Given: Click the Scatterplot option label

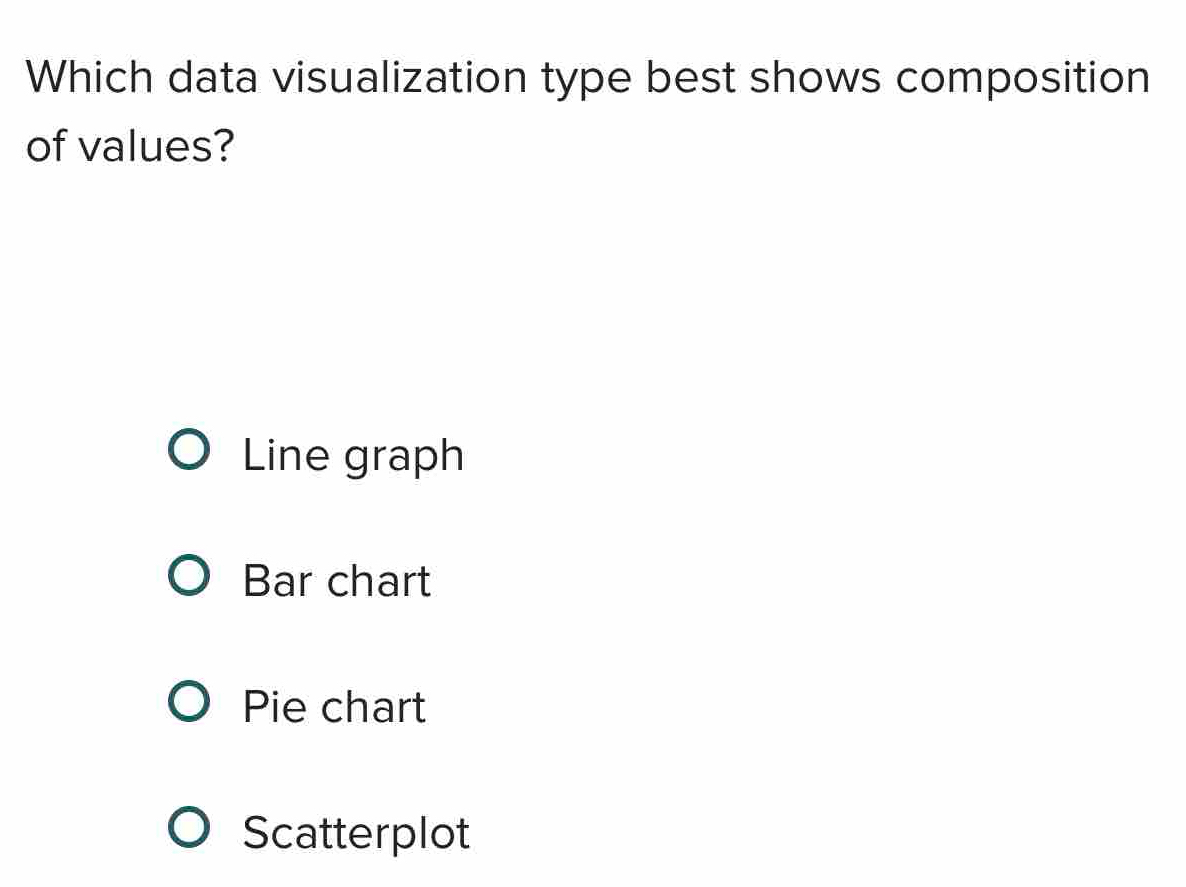Looking at the screenshot, I should [x=355, y=834].
